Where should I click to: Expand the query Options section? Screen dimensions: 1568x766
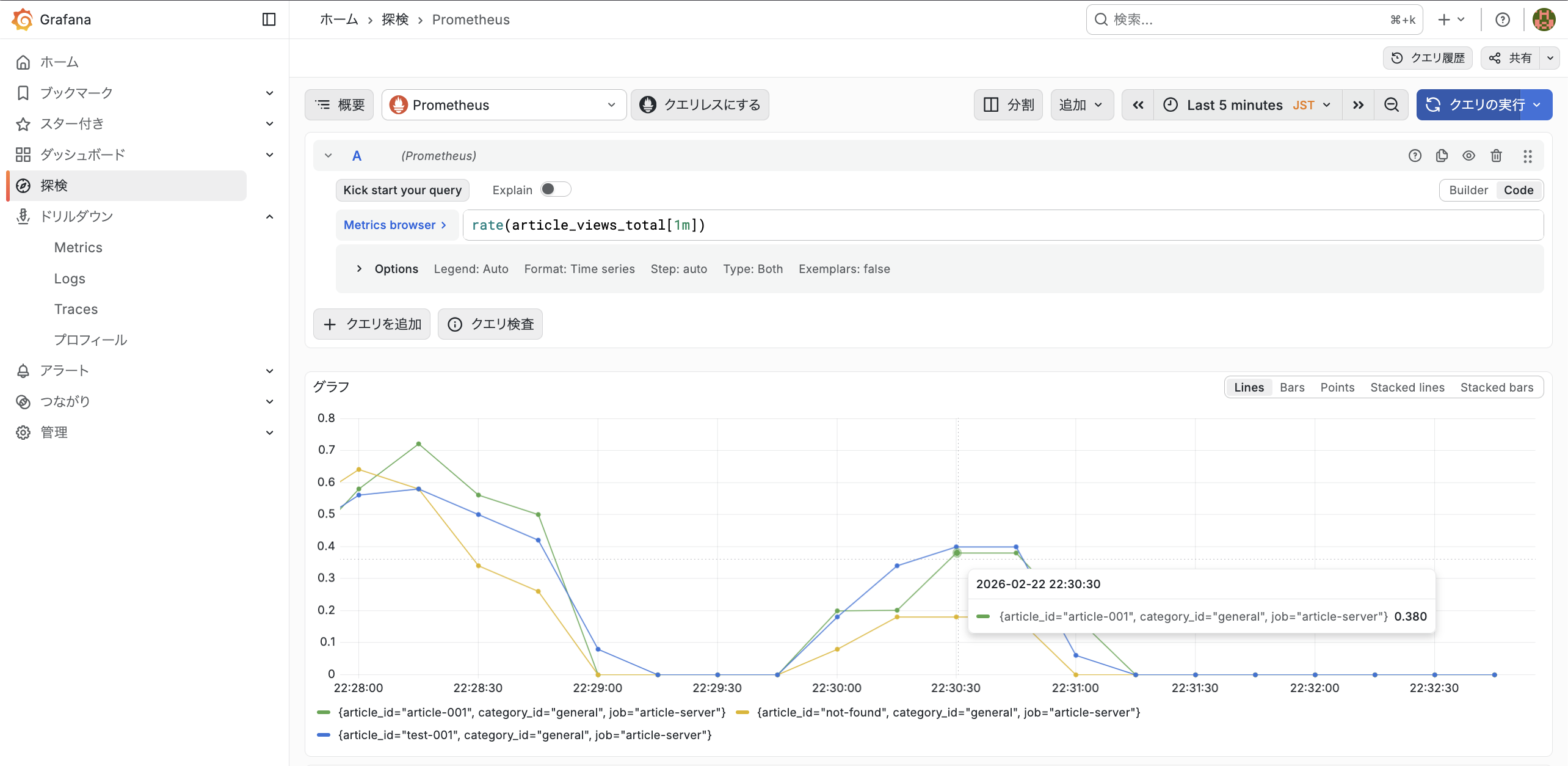click(x=360, y=269)
